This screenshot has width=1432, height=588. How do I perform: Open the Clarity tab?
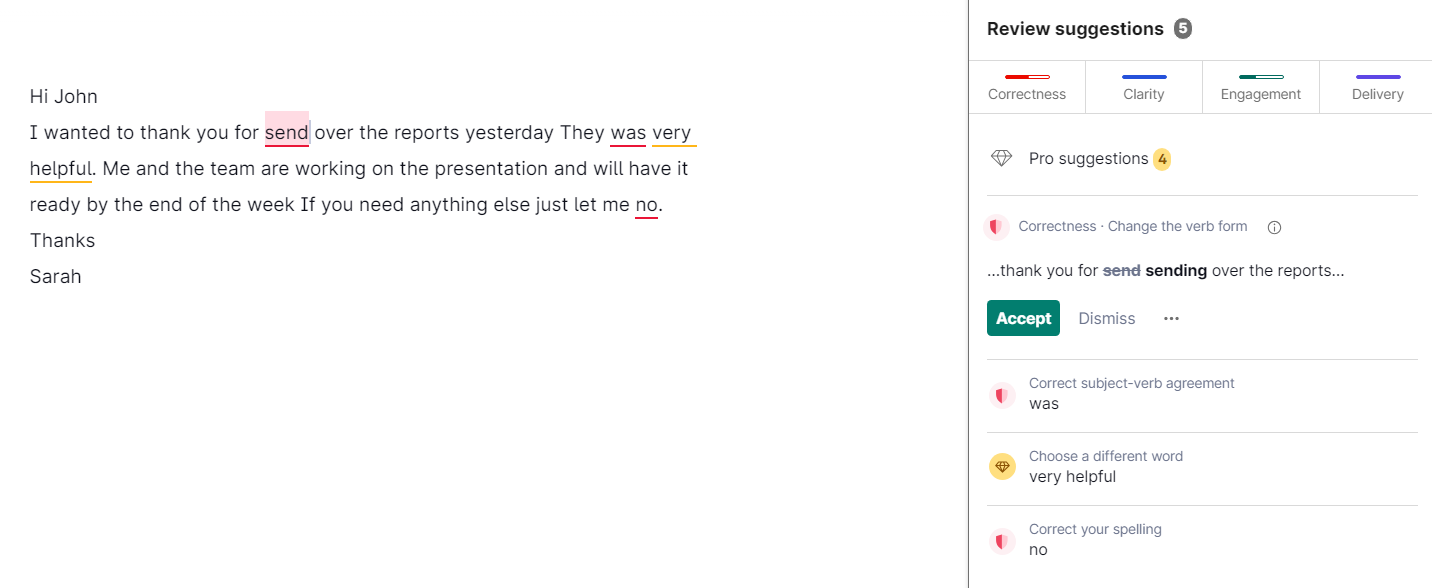[1144, 87]
